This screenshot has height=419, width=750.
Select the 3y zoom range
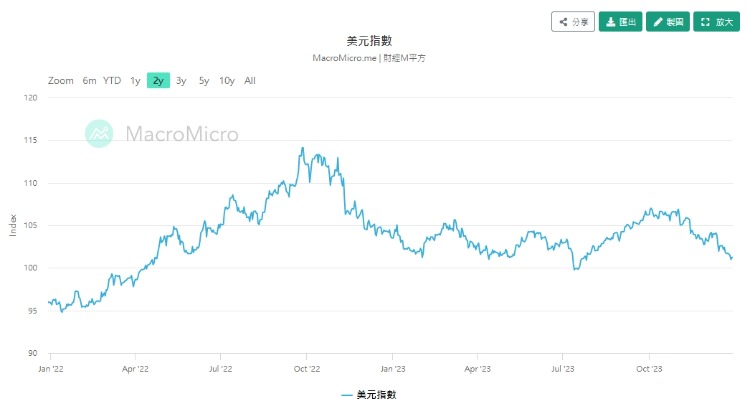pyautogui.click(x=181, y=81)
